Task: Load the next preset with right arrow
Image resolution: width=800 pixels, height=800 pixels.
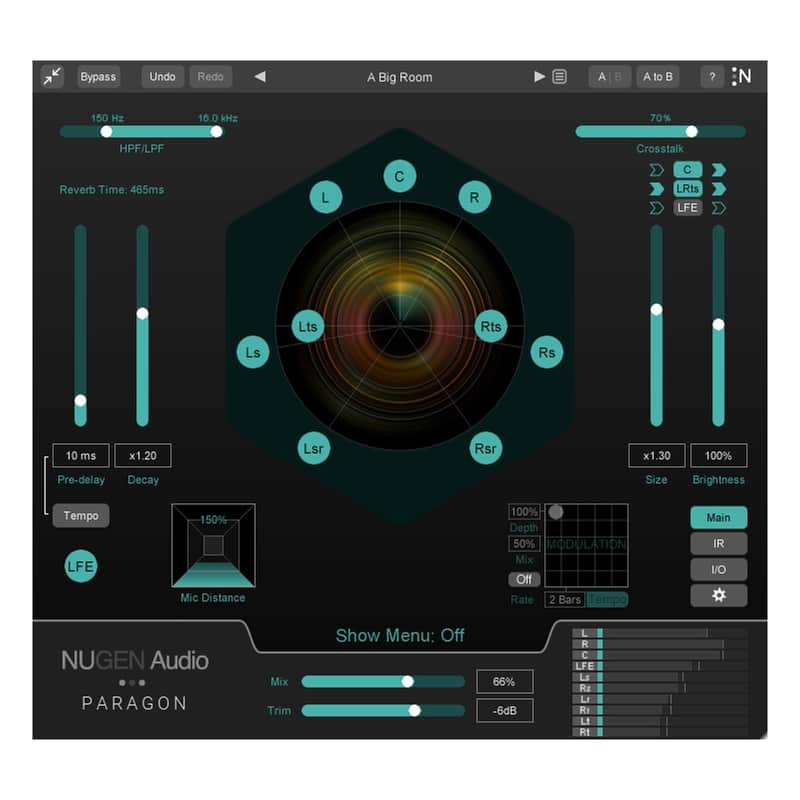Action: [x=539, y=77]
